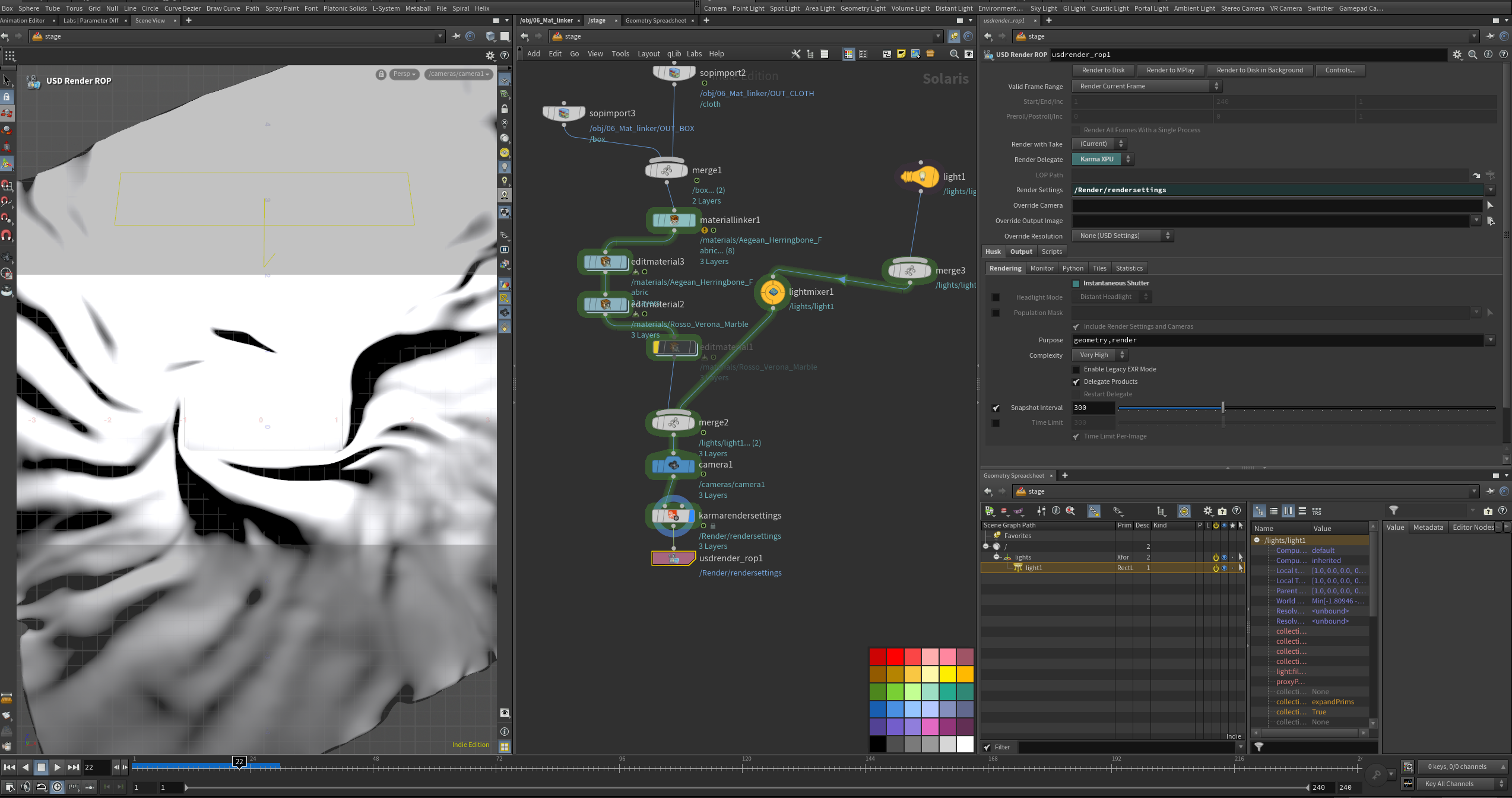1512x798 pixels.
Task: Switch to the Statistics tab
Action: coord(1129,268)
